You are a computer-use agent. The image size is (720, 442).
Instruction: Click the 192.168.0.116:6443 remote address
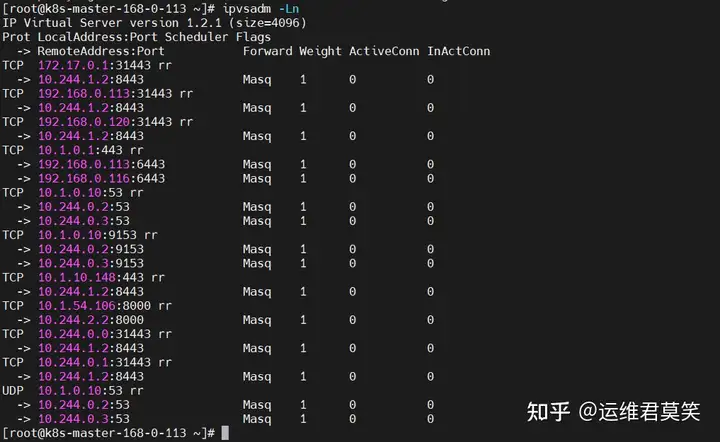pos(101,179)
